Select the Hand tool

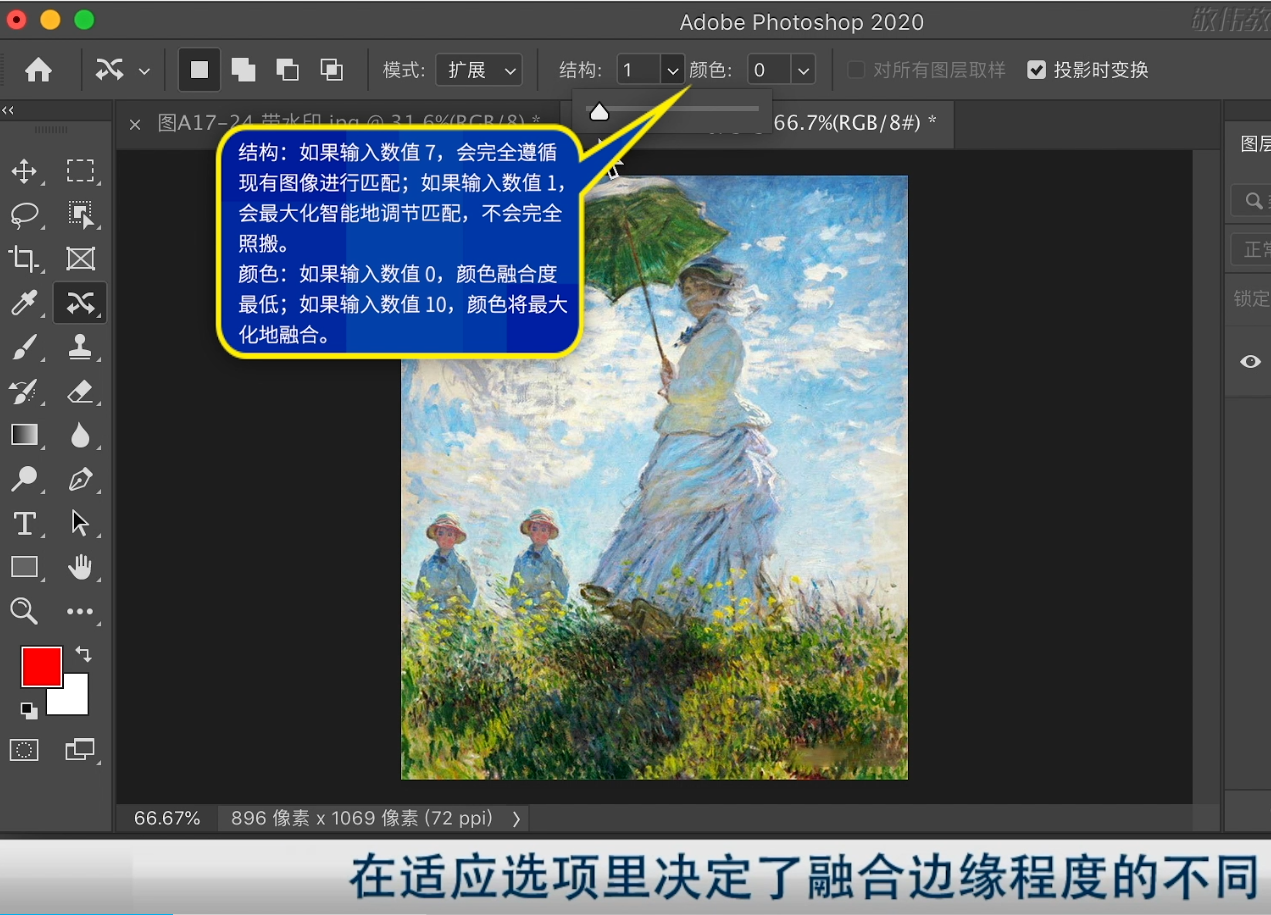(80, 567)
